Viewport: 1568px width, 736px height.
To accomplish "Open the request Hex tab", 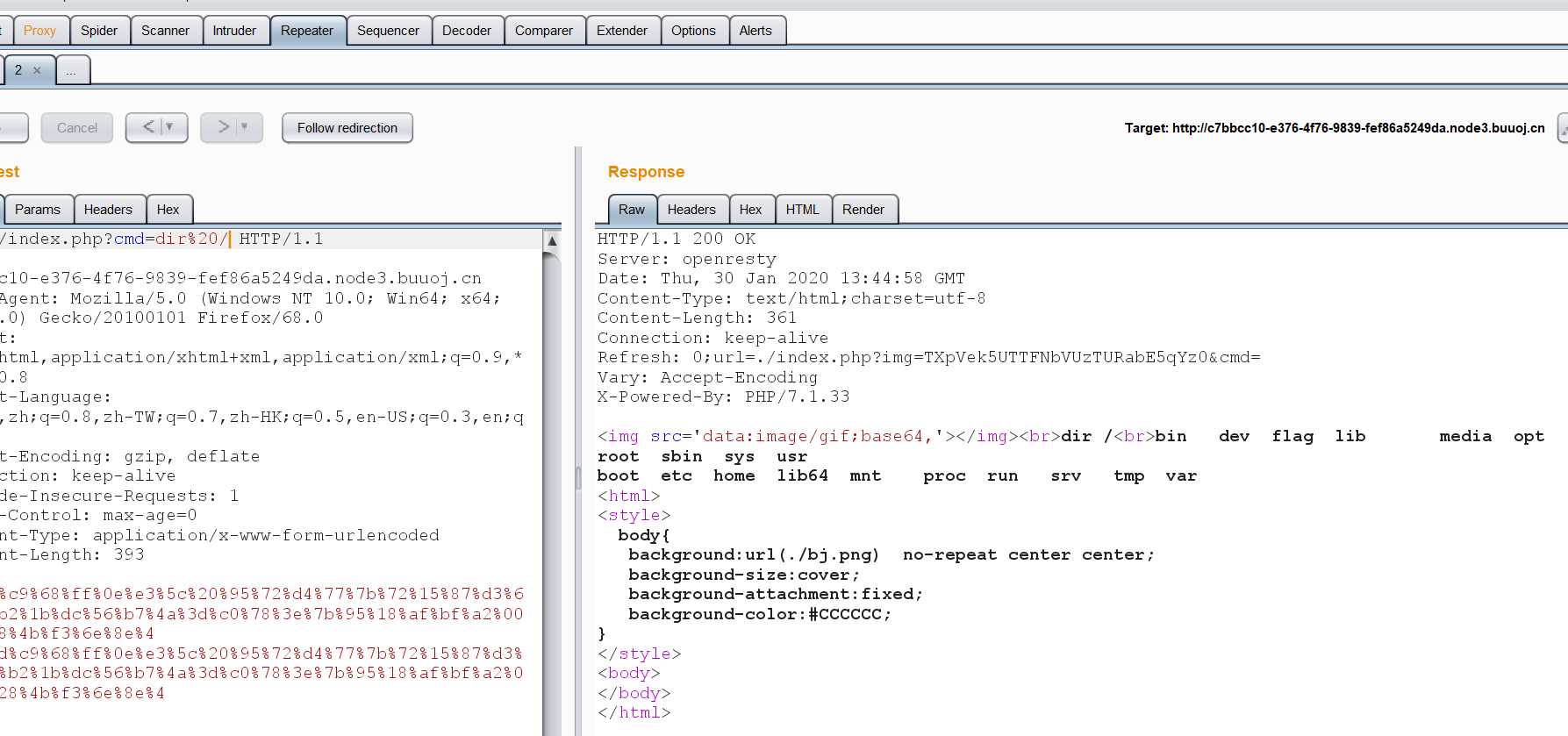I will point(168,210).
